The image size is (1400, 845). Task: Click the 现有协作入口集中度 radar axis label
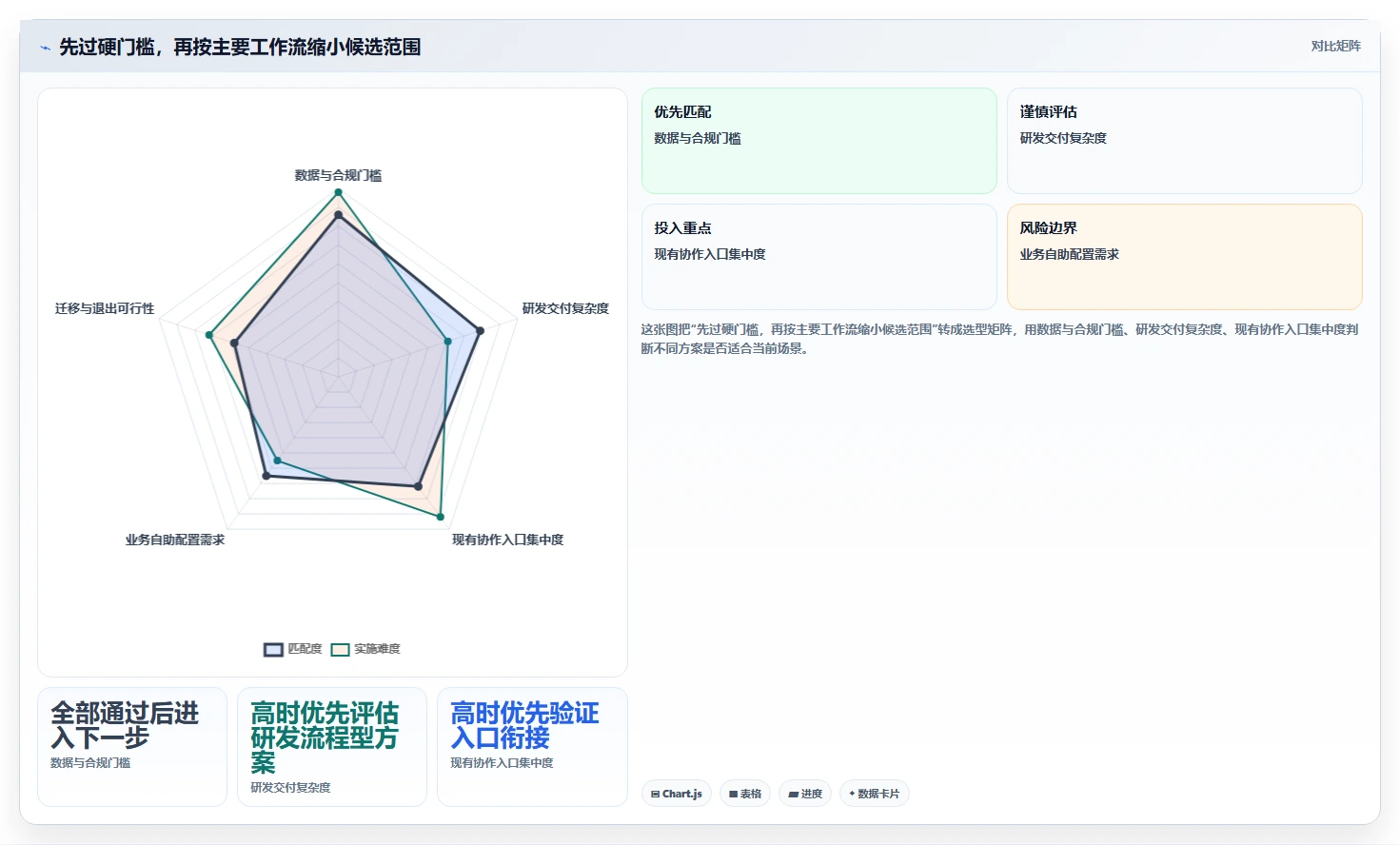[507, 540]
